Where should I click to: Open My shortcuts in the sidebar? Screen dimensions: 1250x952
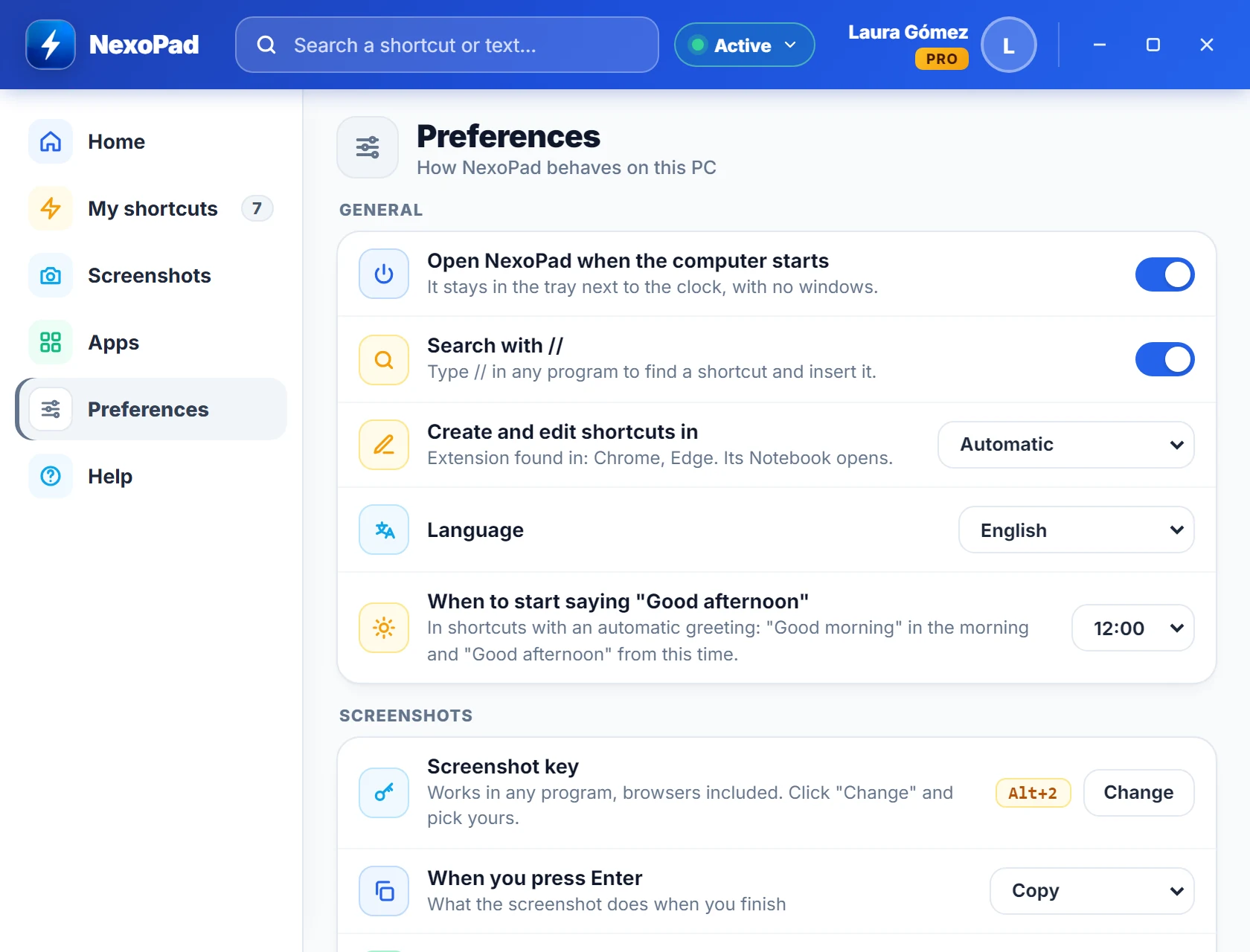pos(151,208)
